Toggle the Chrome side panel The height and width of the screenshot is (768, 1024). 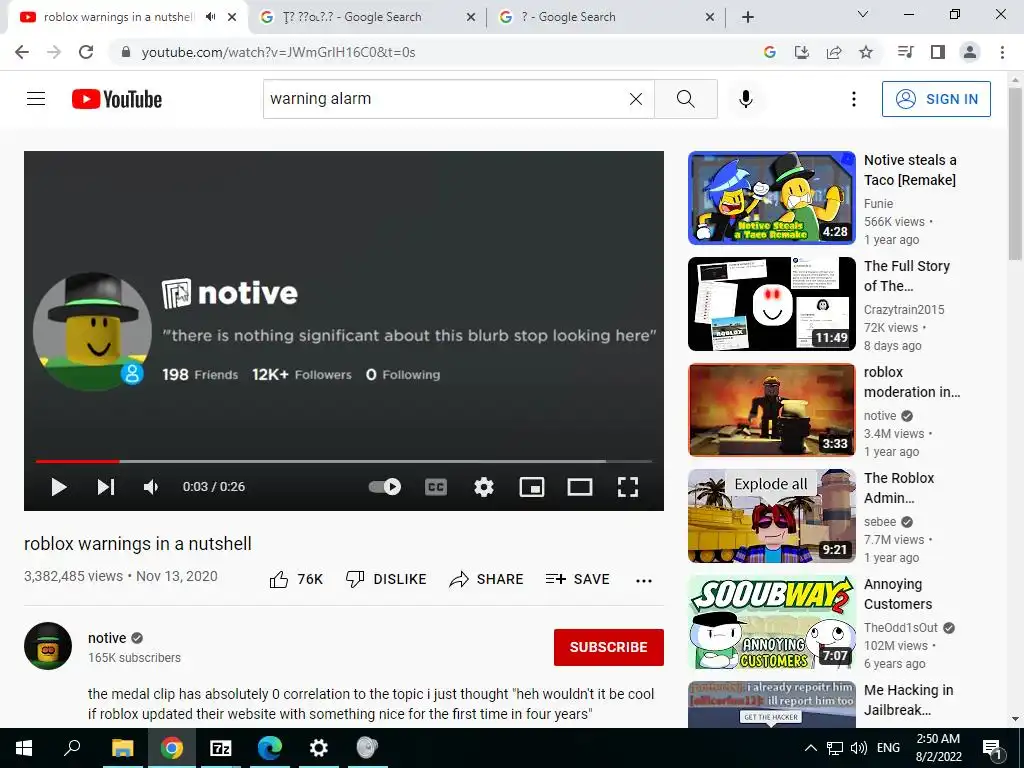coord(938,52)
